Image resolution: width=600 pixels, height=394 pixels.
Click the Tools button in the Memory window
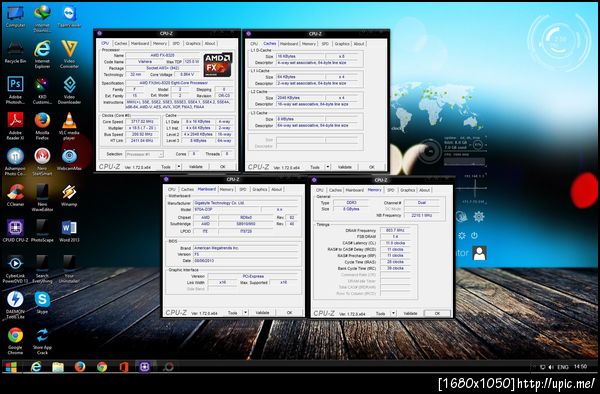tap(380, 313)
